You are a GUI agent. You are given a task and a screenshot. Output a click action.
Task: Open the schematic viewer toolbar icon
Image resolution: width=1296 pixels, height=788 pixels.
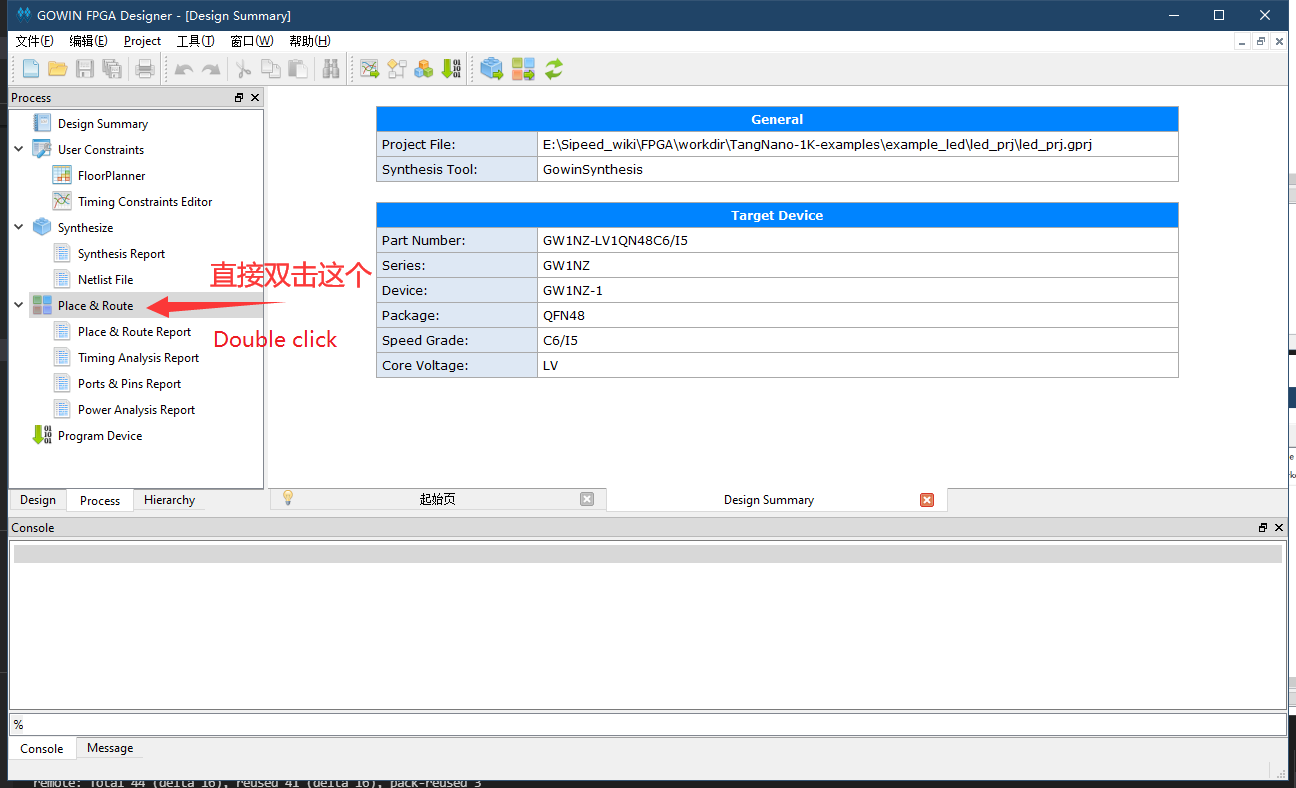[397, 69]
